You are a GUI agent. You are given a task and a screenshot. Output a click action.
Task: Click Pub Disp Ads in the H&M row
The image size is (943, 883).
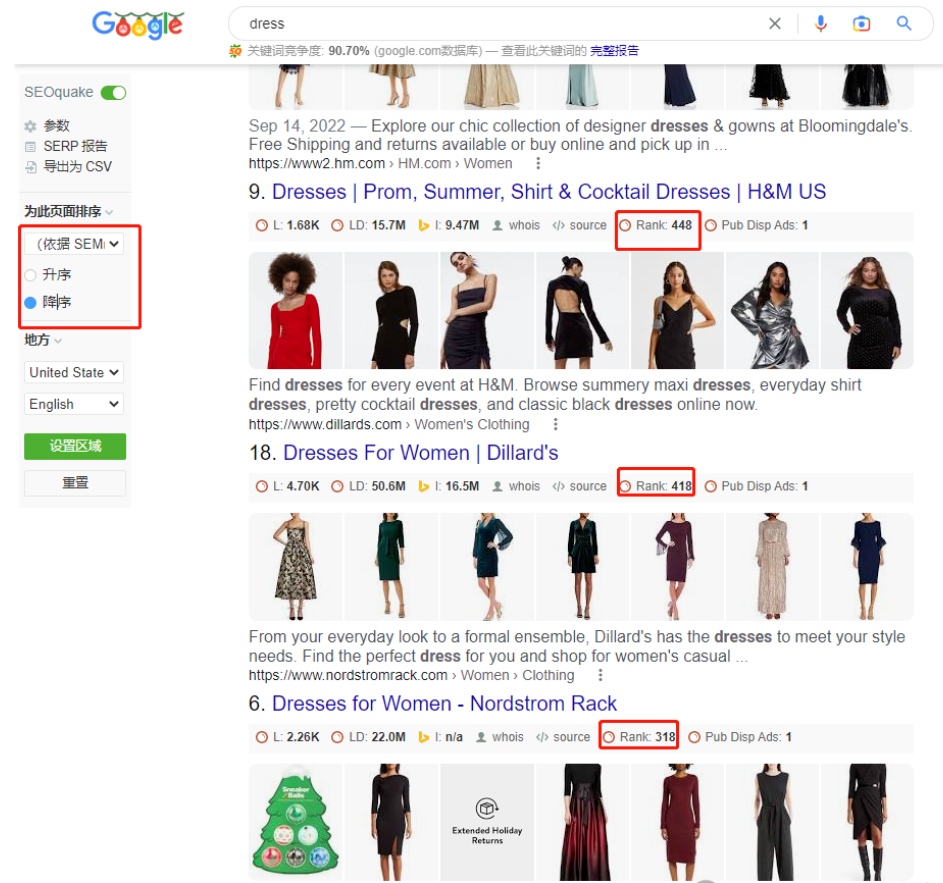(757, 226)
